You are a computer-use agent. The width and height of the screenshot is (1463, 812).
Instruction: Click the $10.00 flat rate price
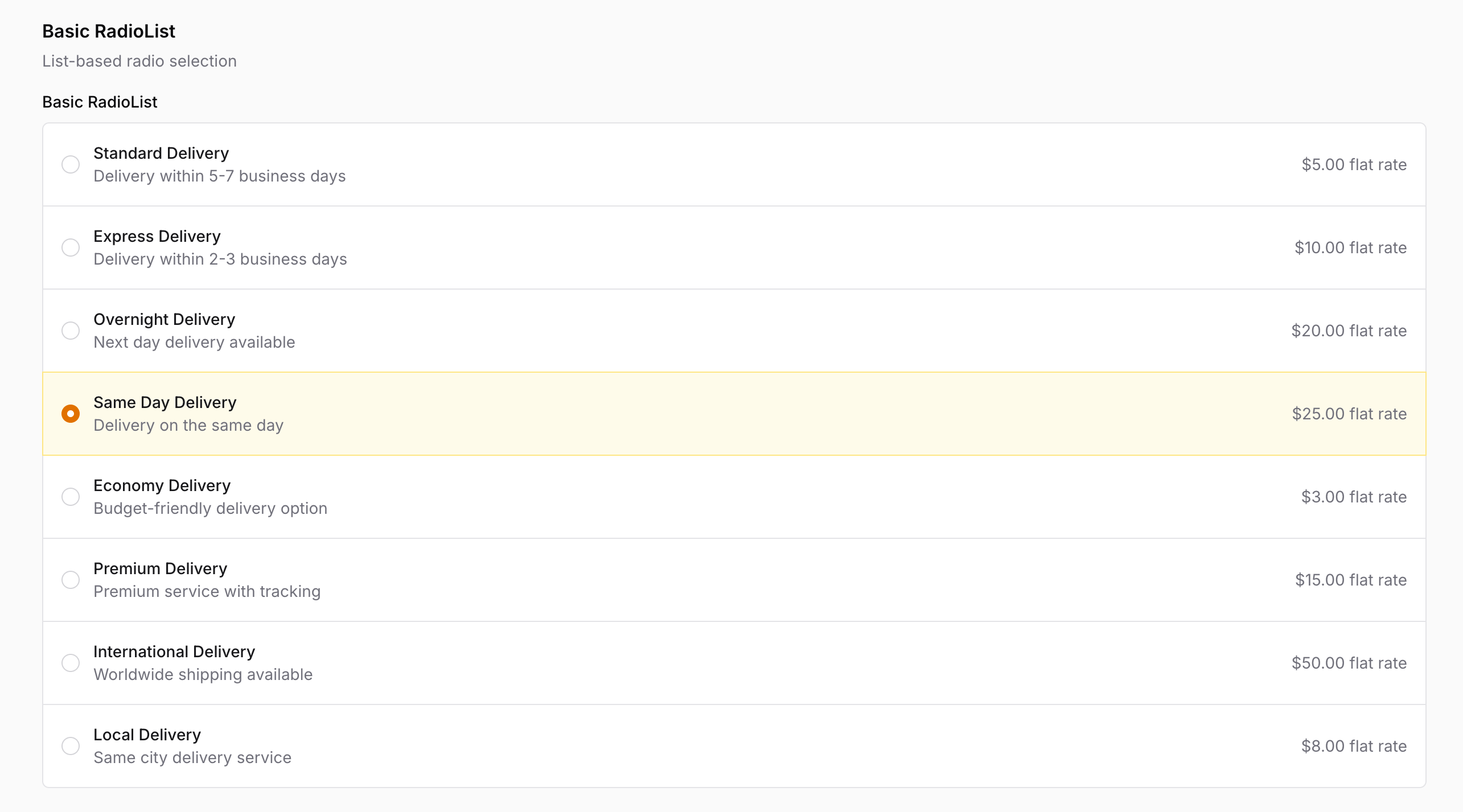point(1350,248)
